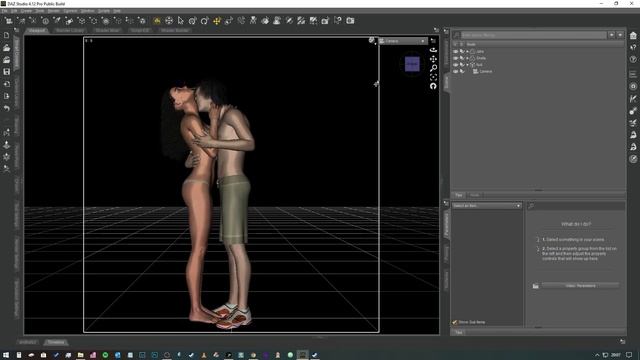Frame the selection with the viewport Frame control
The width and height of the screenshot is (640, 360).
[x=433, y=77]
